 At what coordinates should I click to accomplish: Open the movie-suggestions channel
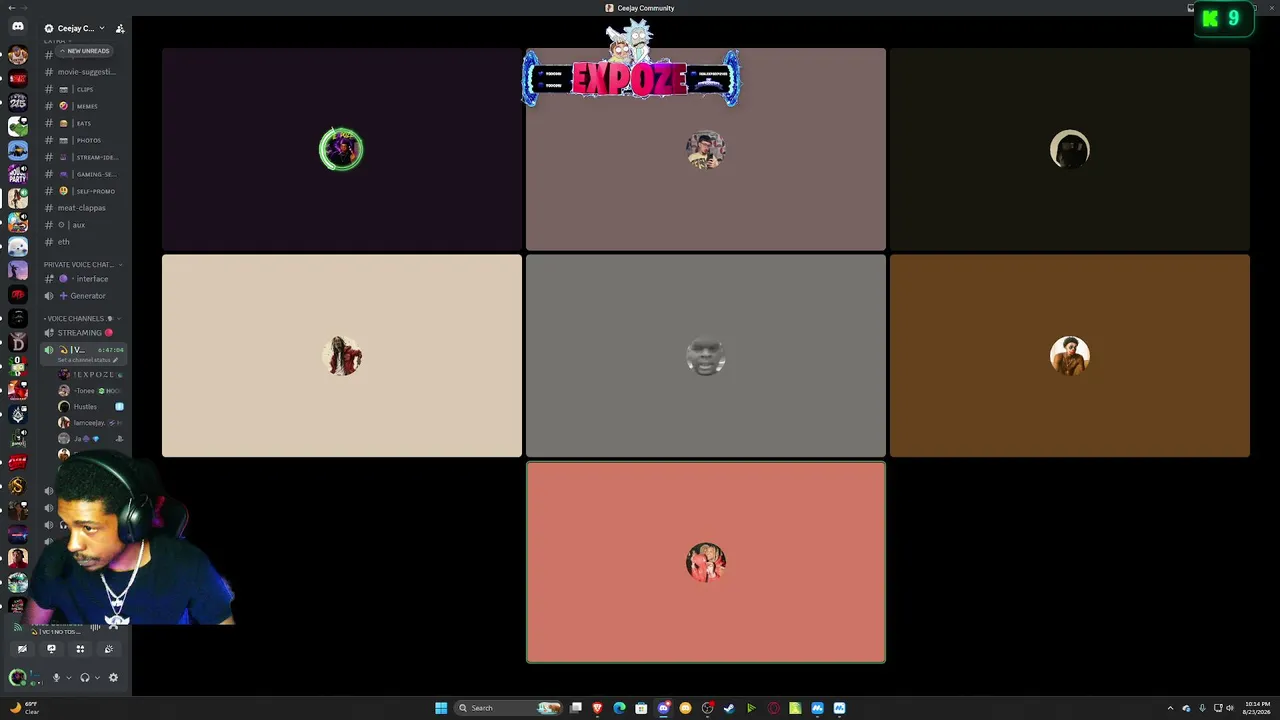(84, 72)
